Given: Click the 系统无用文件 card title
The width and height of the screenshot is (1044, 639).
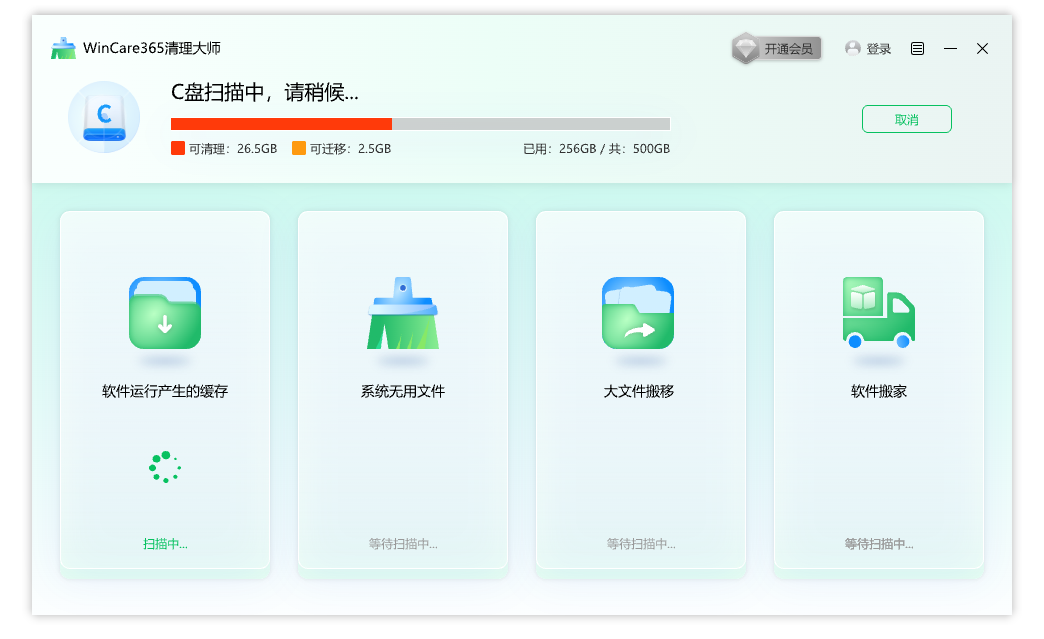Looking at the screenshot, I should click(402, 391).
